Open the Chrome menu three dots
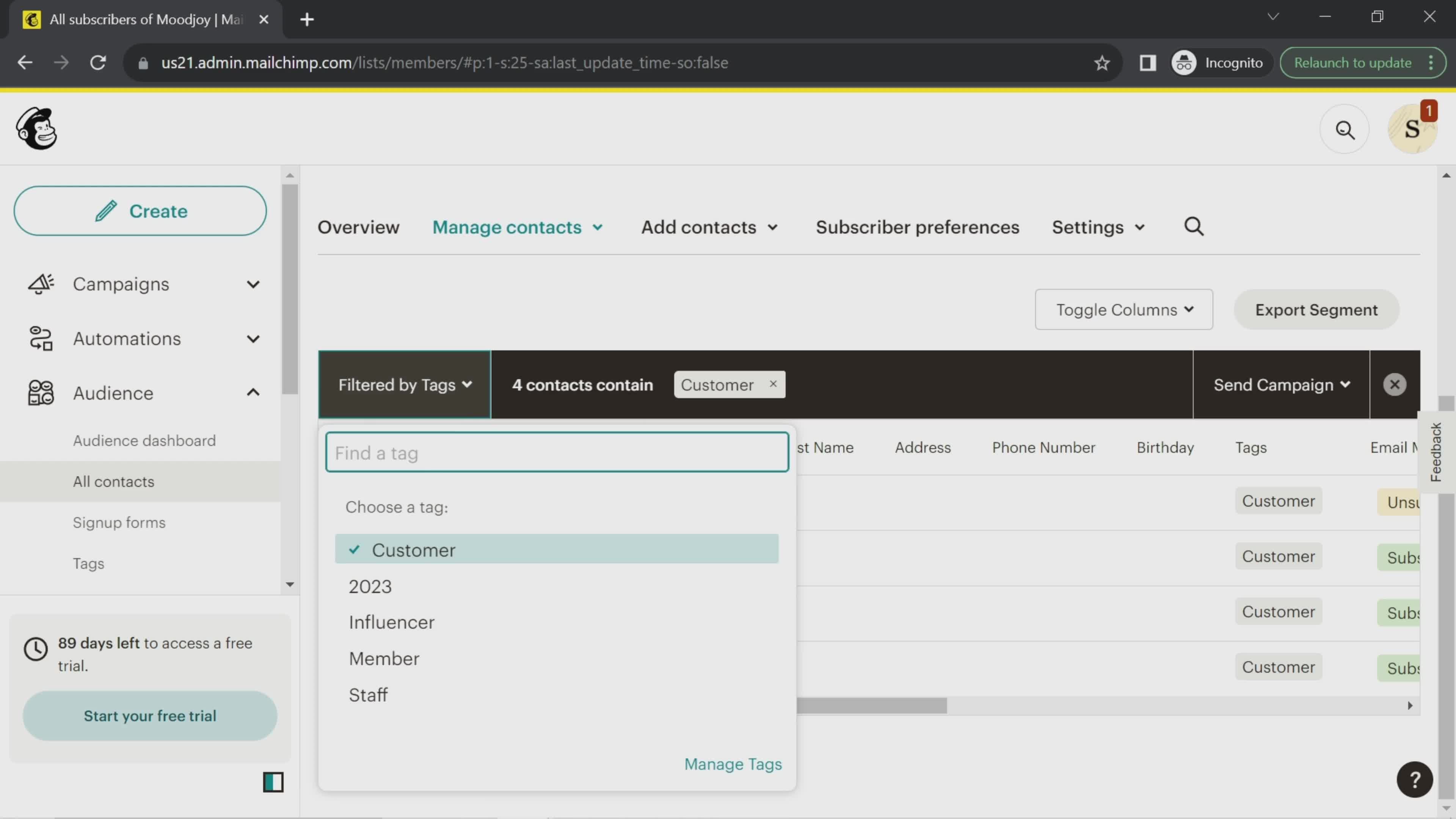This screenshot has height=819, width=1456. tap(1431, 63)
